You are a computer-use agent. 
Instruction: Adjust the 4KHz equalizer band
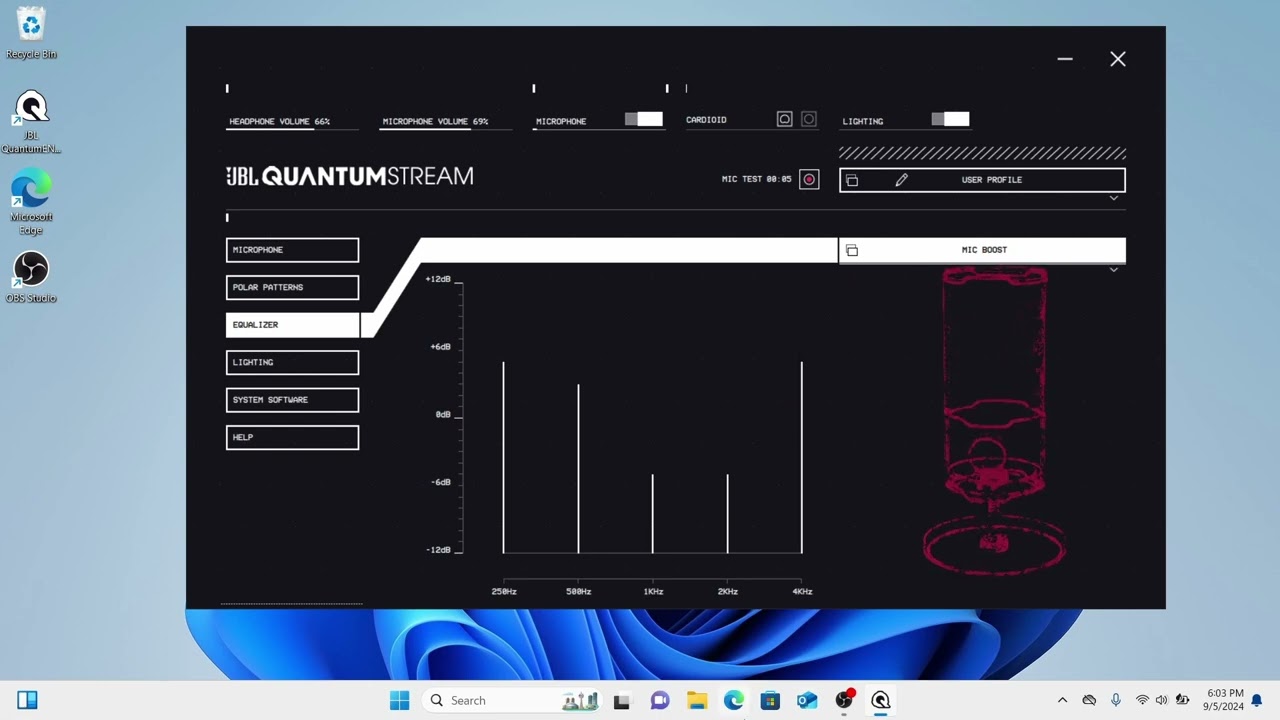click(x=802, y=457)
